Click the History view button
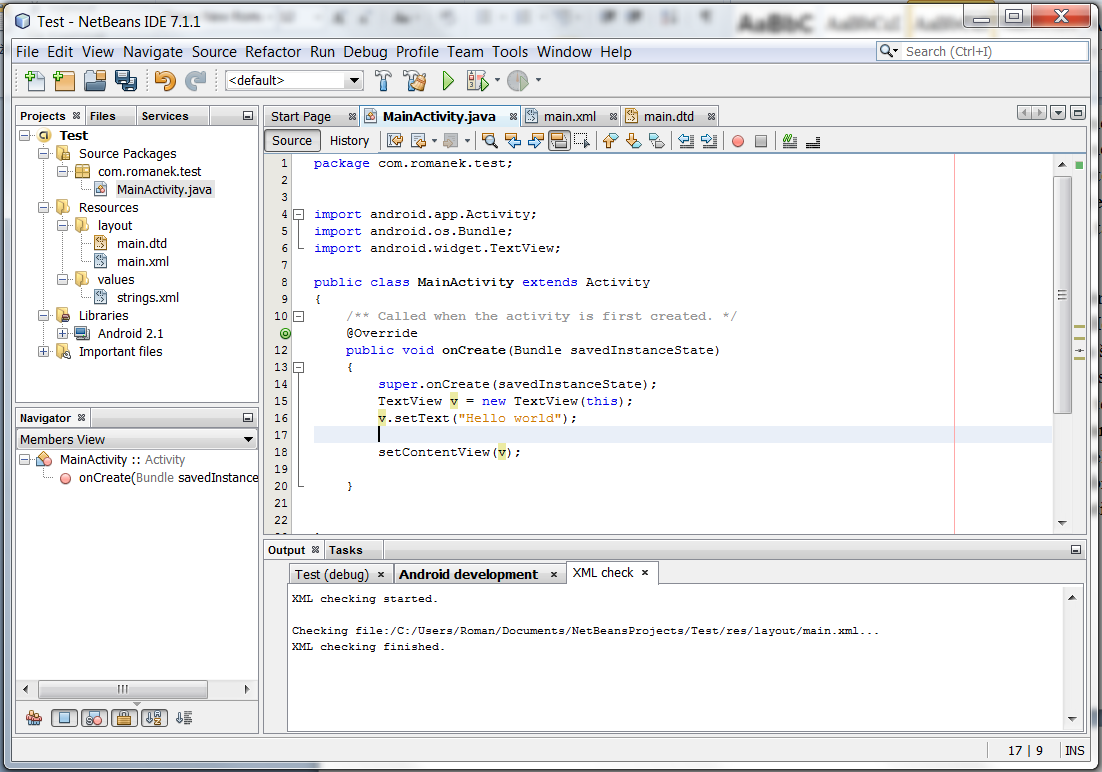The width and height of the screenshot is (1102, 772). [349, 141]
